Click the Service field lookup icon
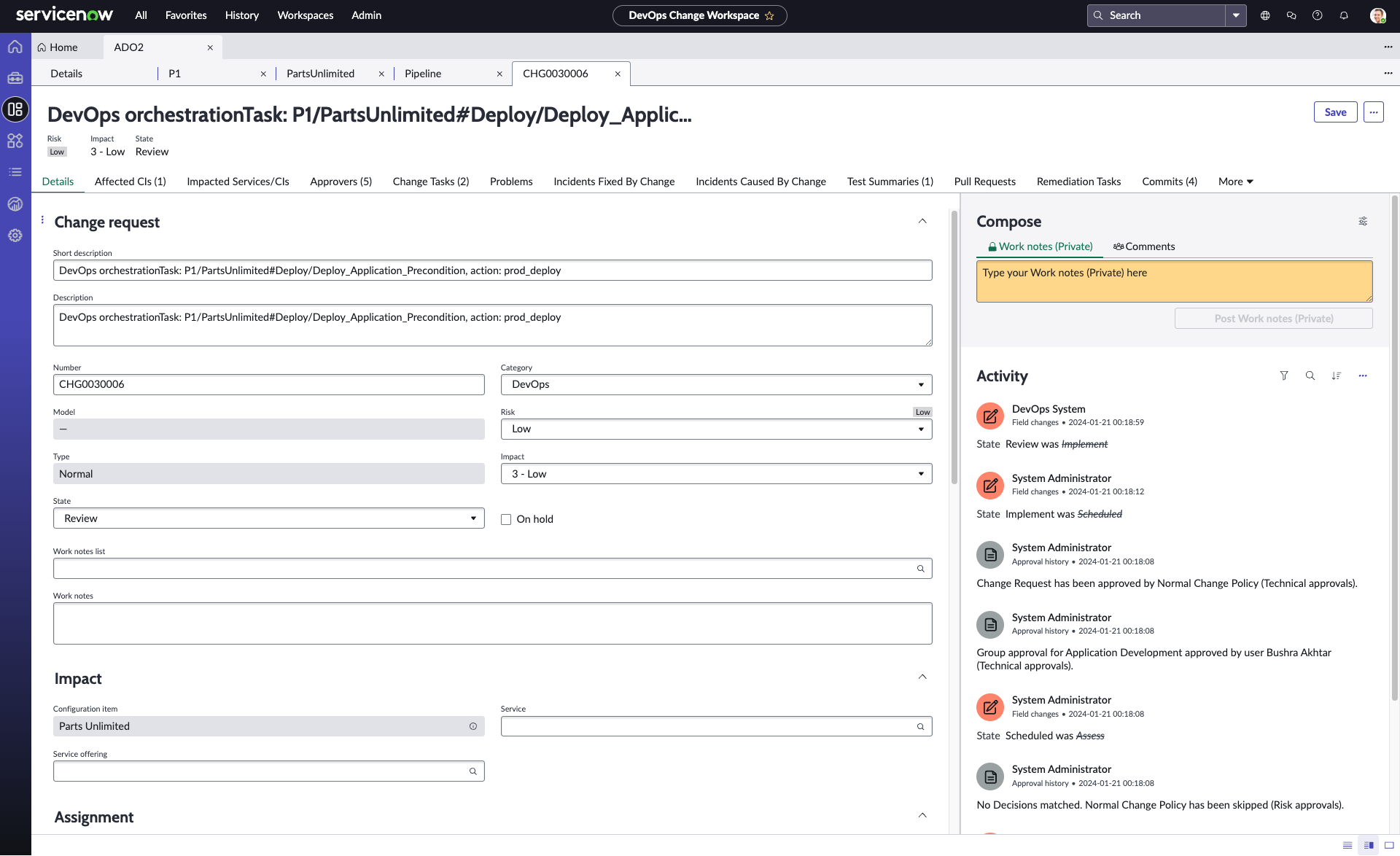The width and height of the screenshot is (1400, 856). (x=920, y=727)
